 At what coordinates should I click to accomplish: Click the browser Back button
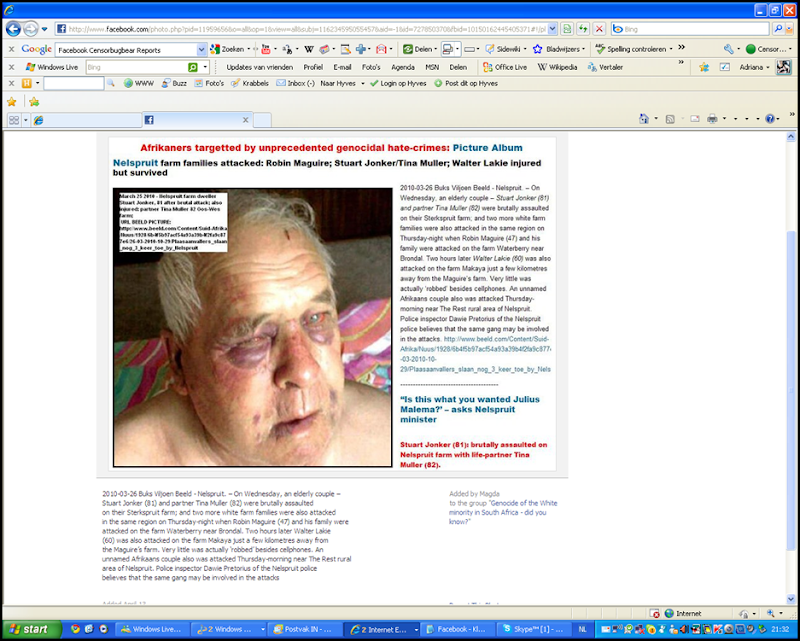click(x=11, y=29)
